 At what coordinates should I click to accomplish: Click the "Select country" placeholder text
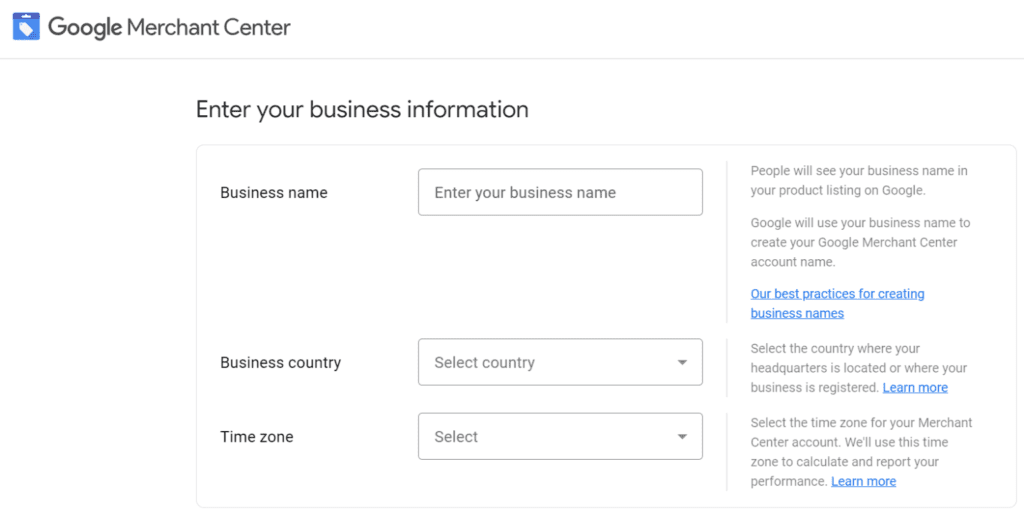pyautogui.click(x=484, y=362)
